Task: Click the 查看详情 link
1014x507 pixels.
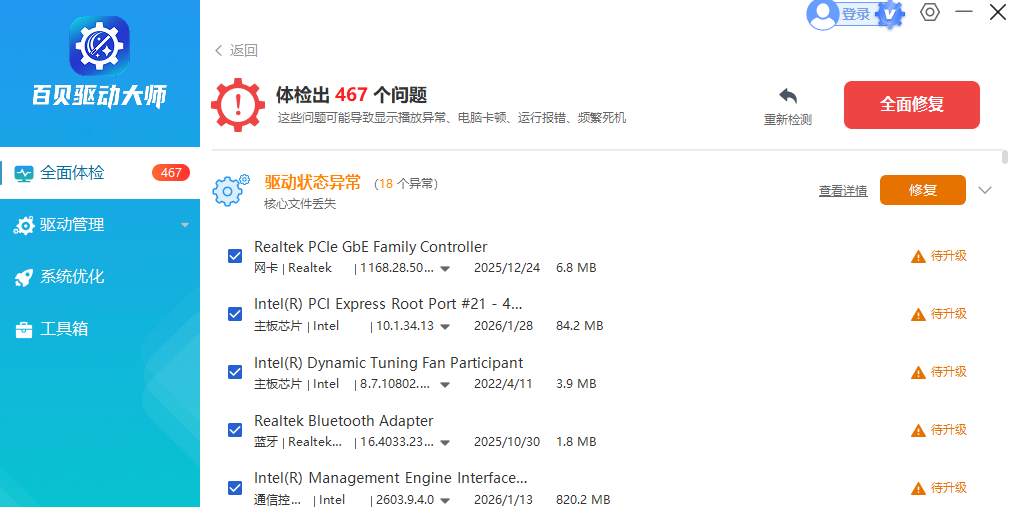Action: (x=843, y=191)
